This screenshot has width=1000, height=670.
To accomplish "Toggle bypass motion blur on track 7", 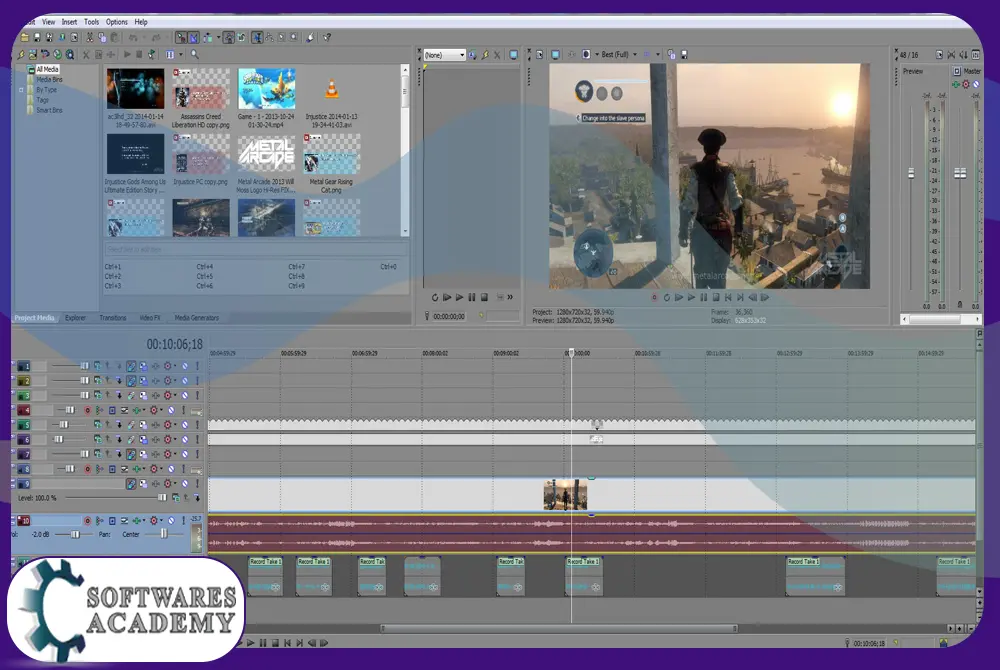I will point(131,454).
